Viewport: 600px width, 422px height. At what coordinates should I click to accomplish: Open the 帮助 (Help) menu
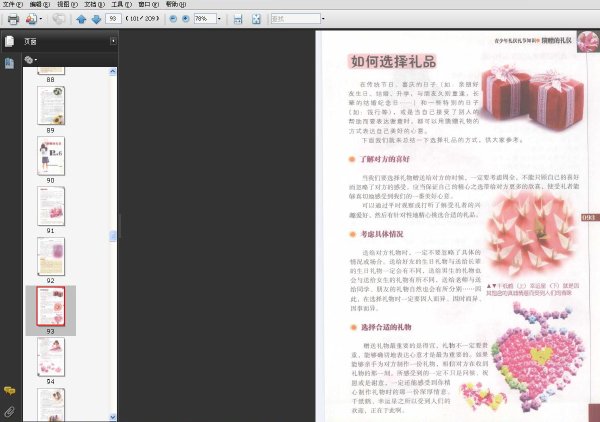click(x=176, y=4)
